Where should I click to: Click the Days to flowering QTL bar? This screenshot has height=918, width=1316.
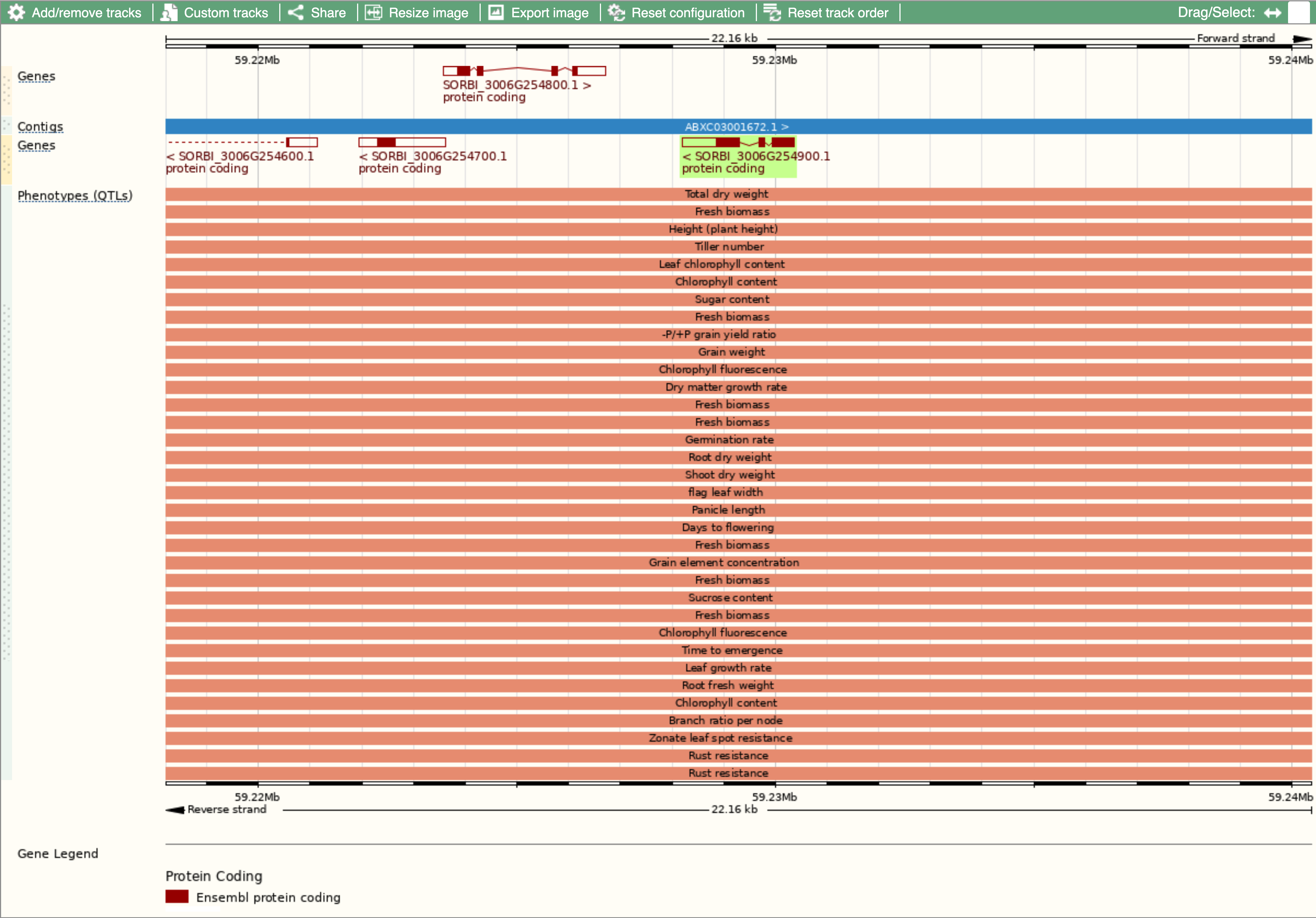[x=738, y=528]
